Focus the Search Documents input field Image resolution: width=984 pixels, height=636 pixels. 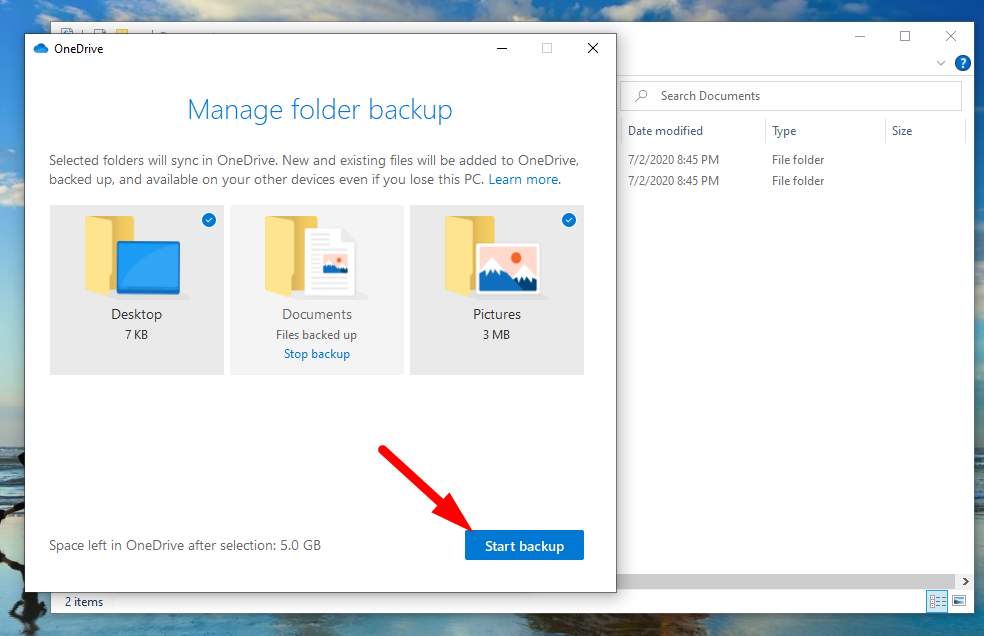800,96
